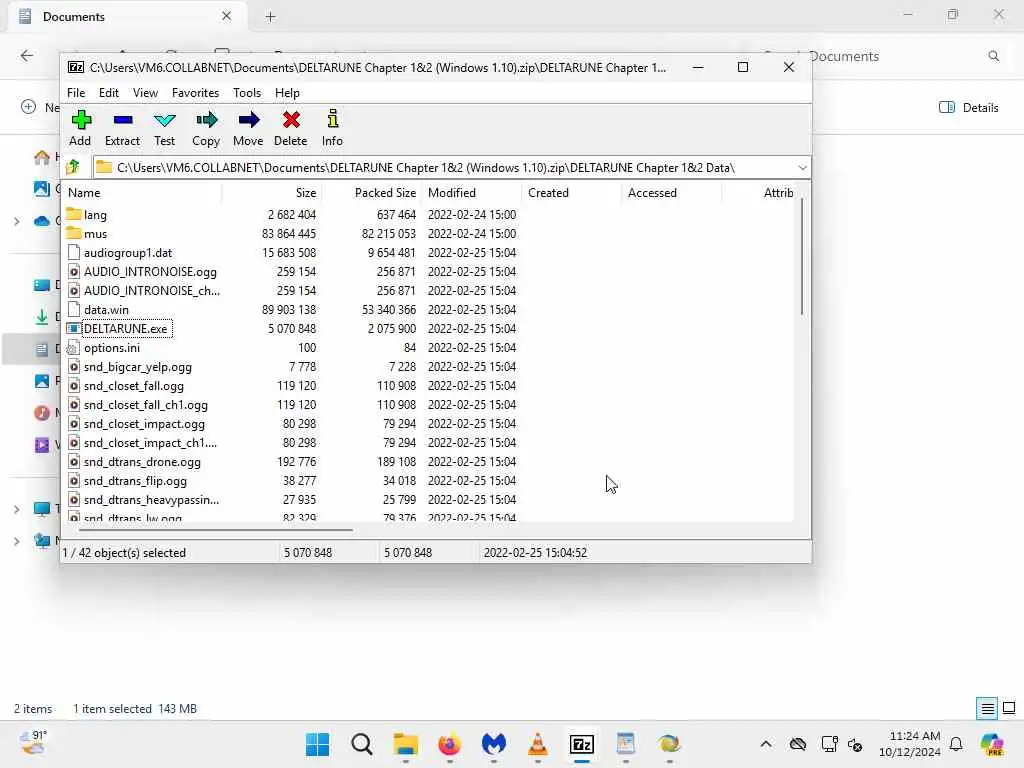
Task: Sort by Created column header
Action: pos(571,193)
